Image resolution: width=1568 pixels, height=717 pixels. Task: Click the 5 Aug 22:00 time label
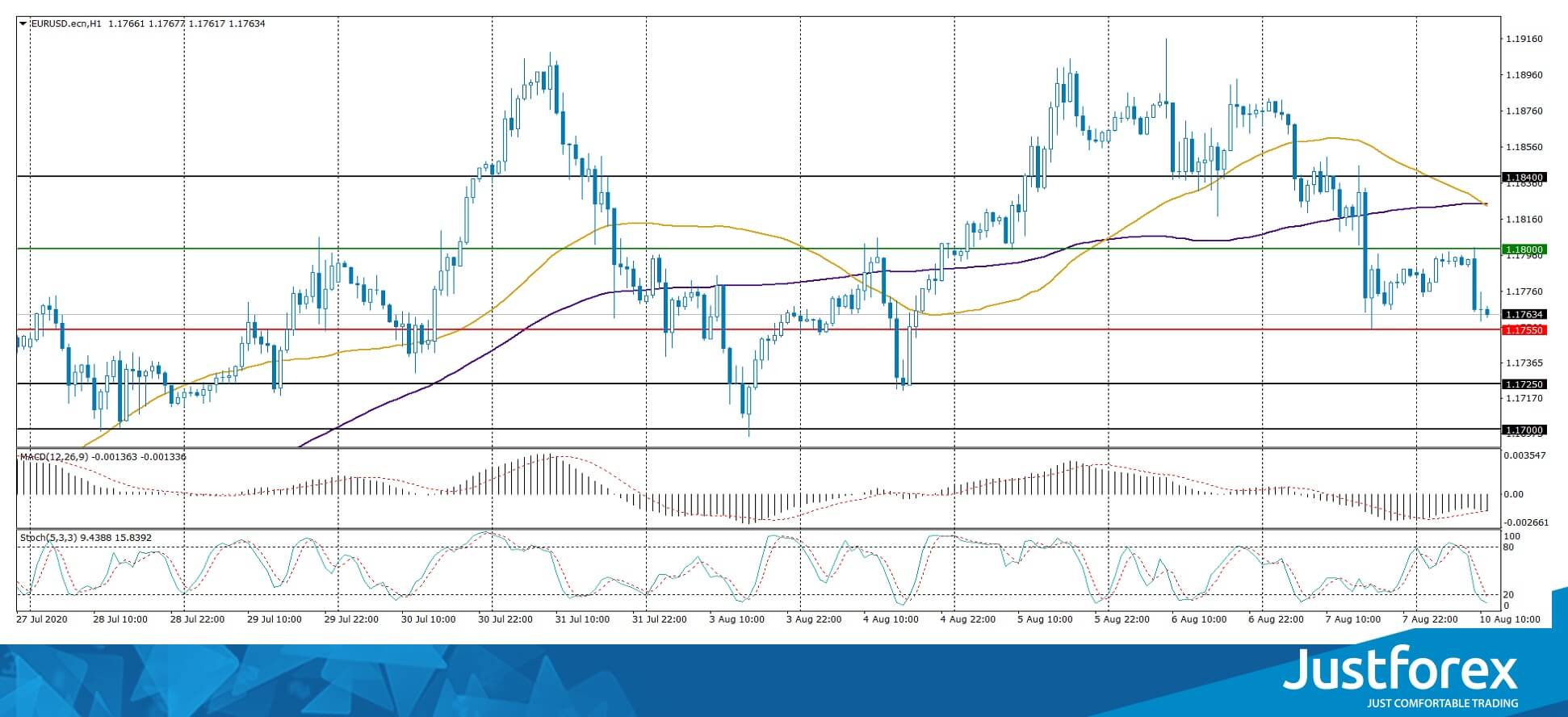1122,620
